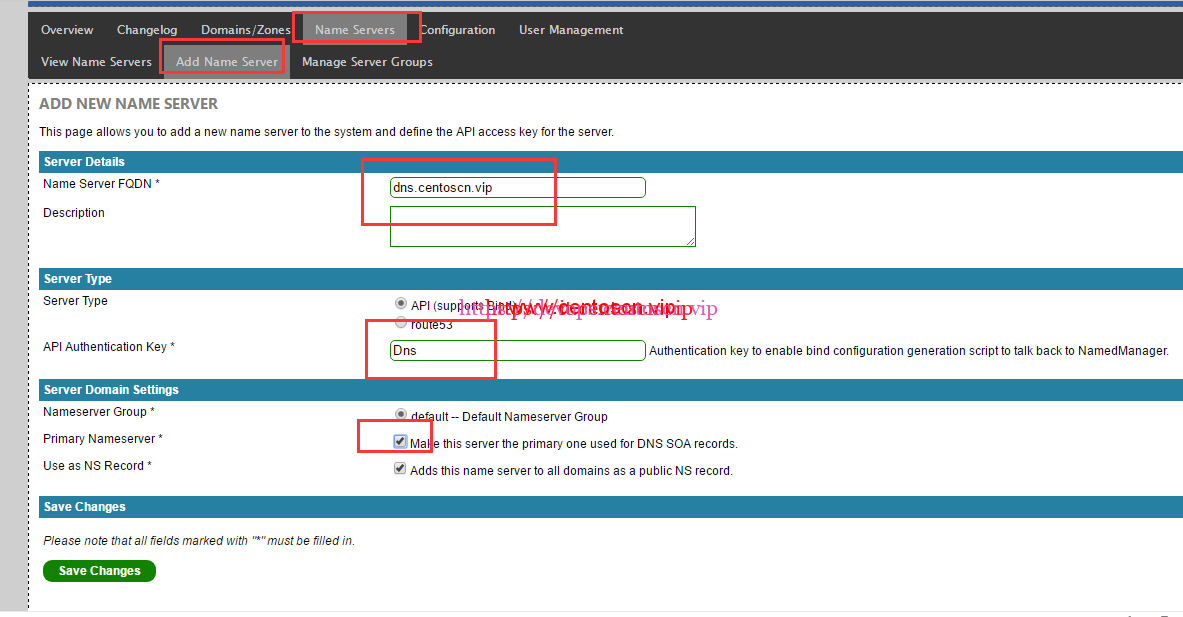
Task: Toggle the Primary Nameserver checkbox
Action: (400, 441)
